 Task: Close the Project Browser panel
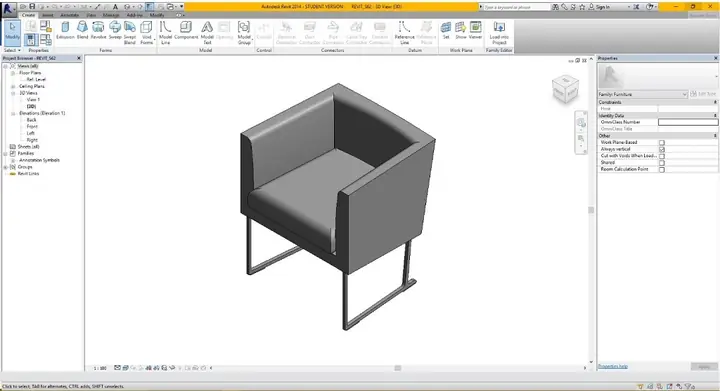coord(79,58)
